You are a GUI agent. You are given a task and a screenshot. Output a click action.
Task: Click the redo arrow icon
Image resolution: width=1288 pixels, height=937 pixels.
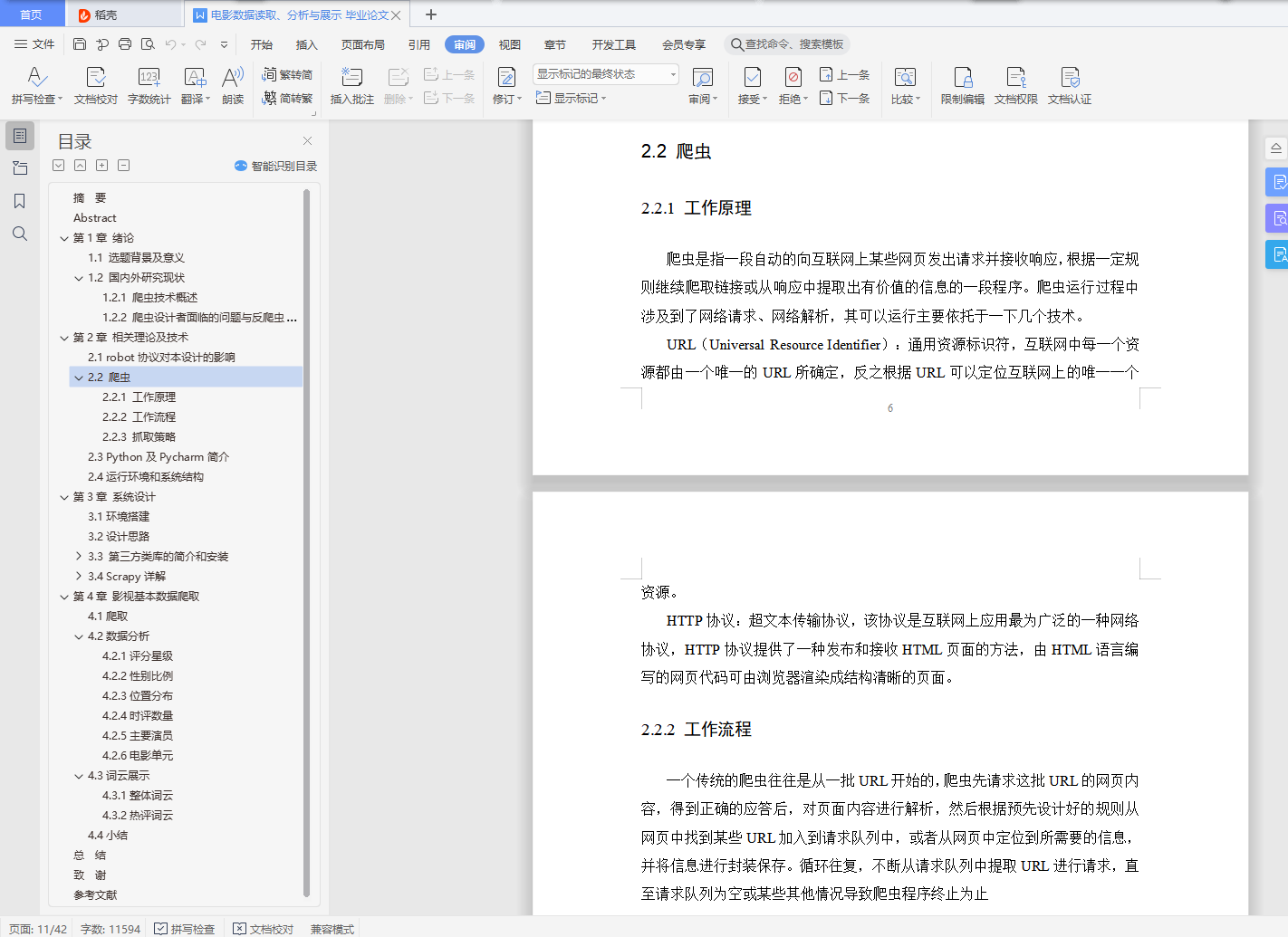click(200, 43)
